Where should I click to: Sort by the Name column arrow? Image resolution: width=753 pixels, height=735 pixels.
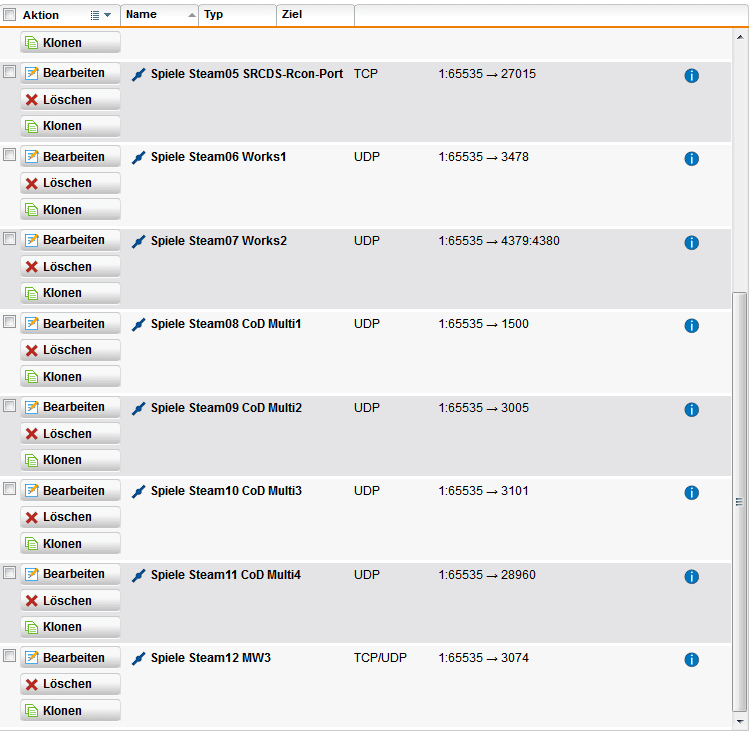(x=191, y=15)
